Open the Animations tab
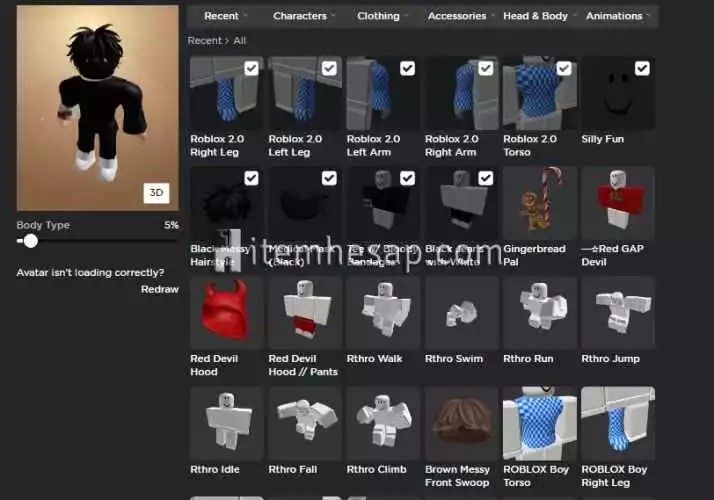The height and width of the screenshot is (500, 714). [617, 16]
